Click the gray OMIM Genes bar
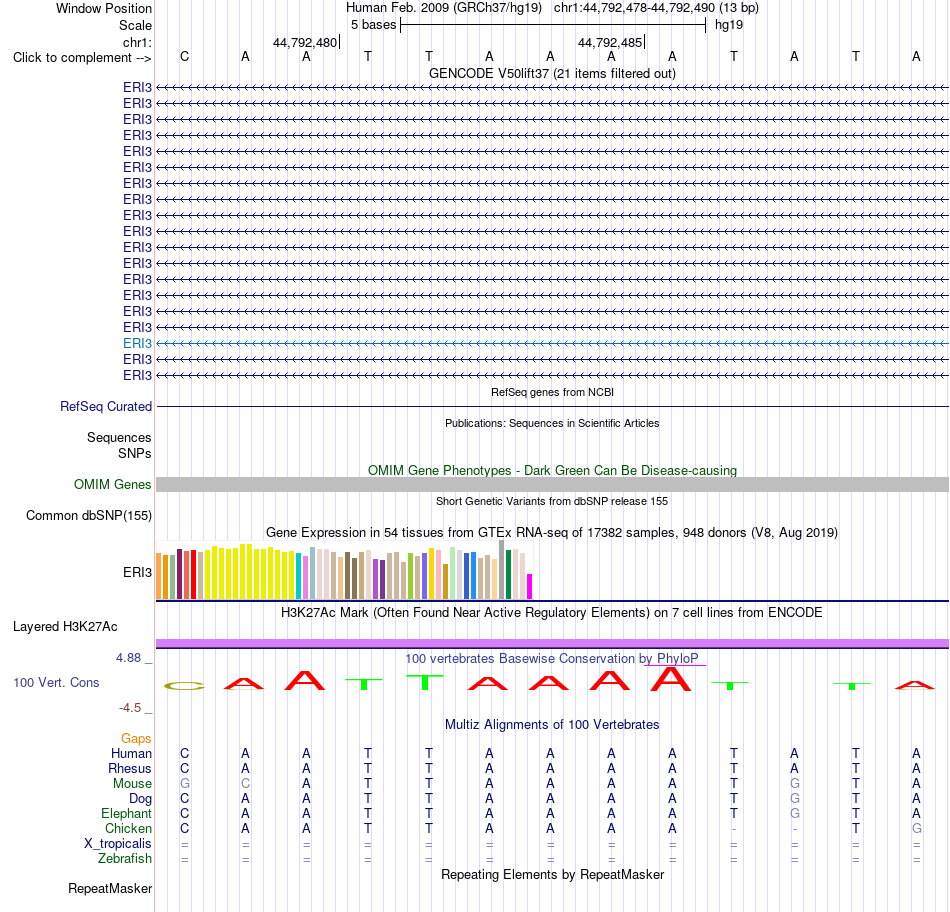This screenshot has height=912, width=950. [552, 484]
